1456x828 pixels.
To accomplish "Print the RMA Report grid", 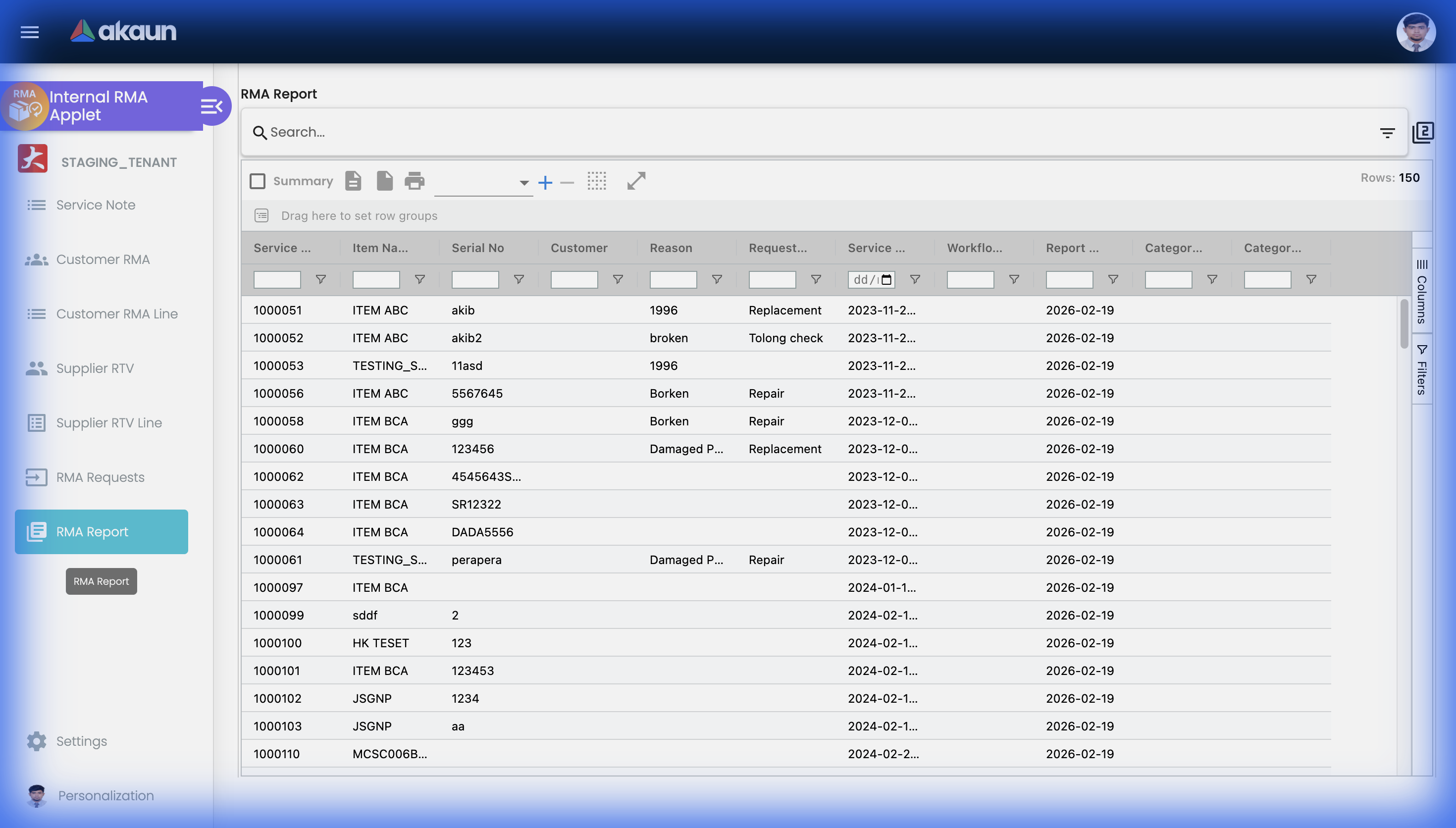I will (415, 181).
